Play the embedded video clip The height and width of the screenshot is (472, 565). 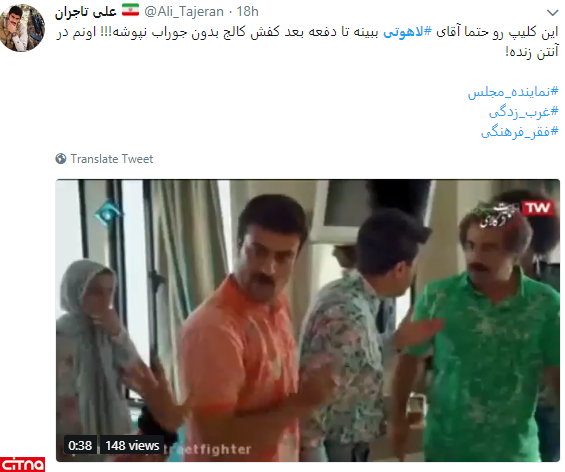click(308, 320)
